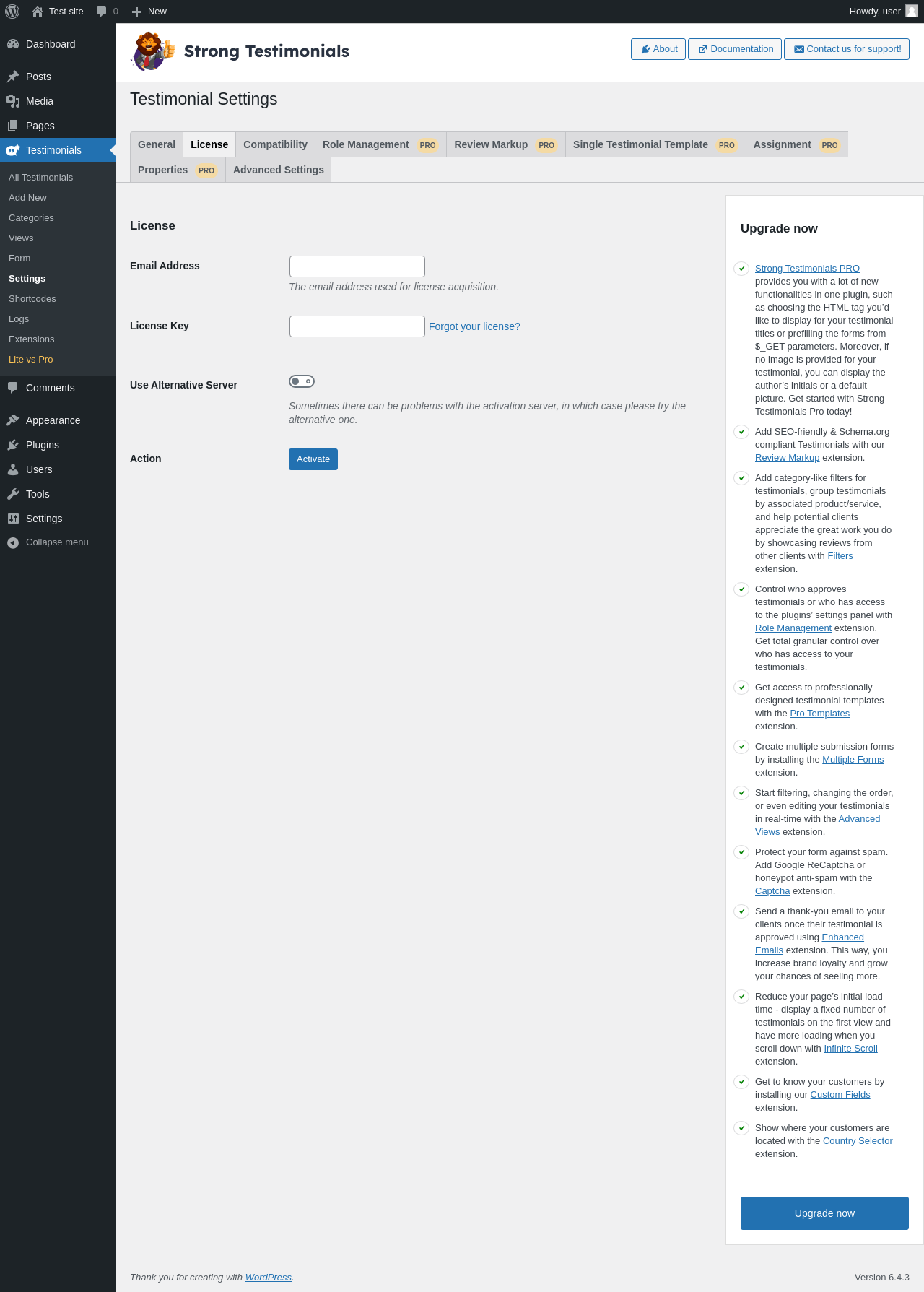Viewport: 924px width, 1292px height.
Task: Open the comments bubble icon in admin bar
Action: pyautogui.click(x=102, y=12)
